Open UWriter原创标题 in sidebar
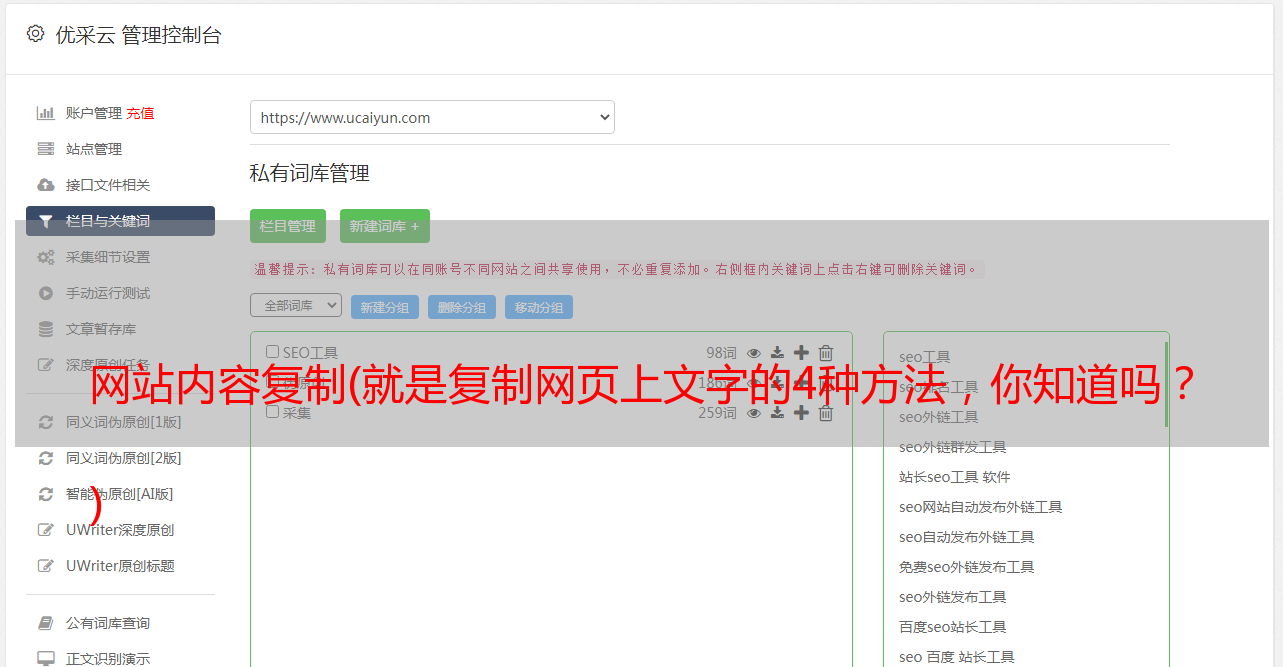This screenshot has height=667, width=1283. click(x=120, y=566)
